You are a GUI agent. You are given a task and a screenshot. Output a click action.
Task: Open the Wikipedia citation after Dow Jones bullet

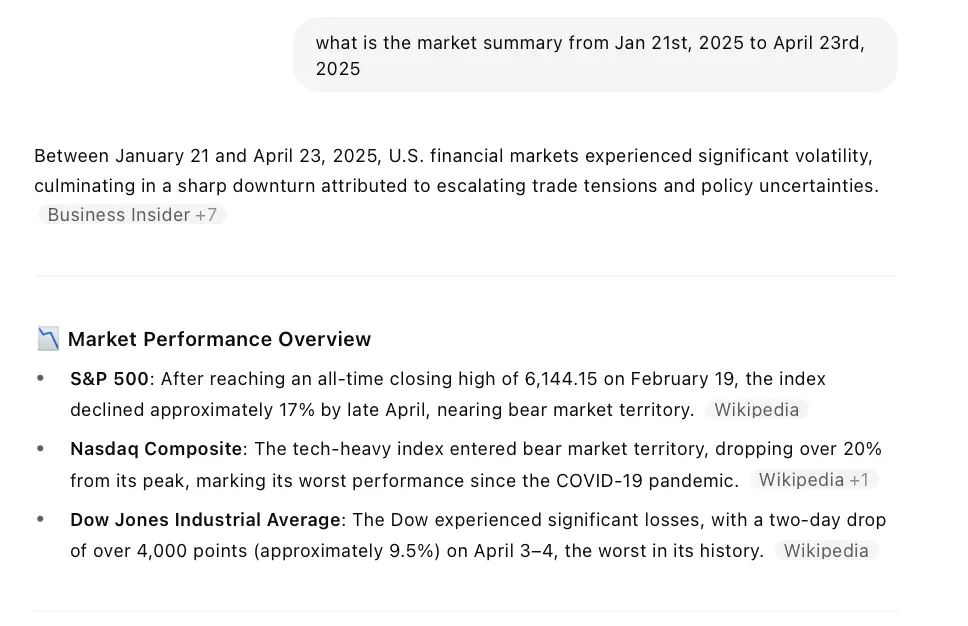click(826, 551)
